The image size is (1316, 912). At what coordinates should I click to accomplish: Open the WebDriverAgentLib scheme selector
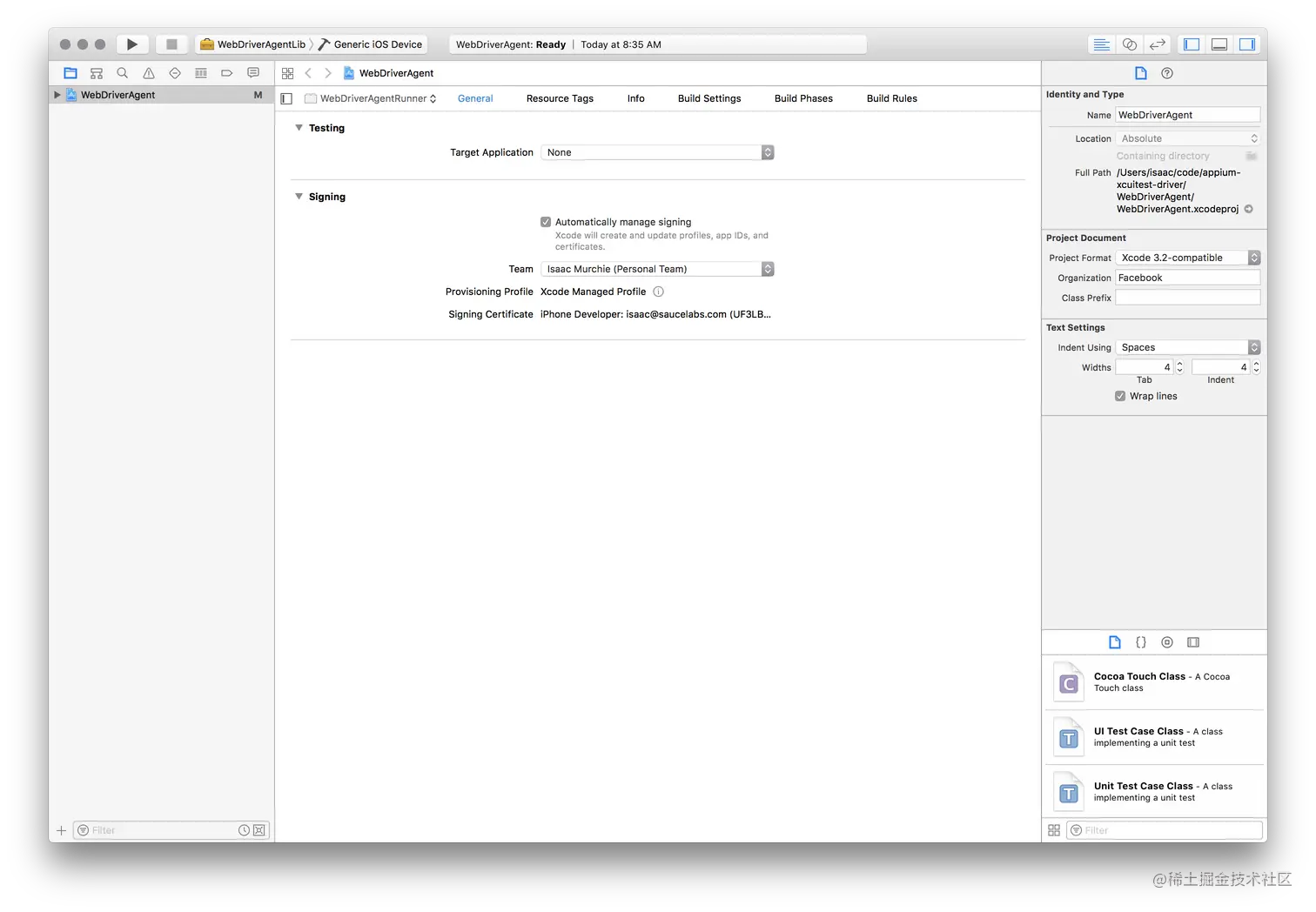[x=252, y=44]
